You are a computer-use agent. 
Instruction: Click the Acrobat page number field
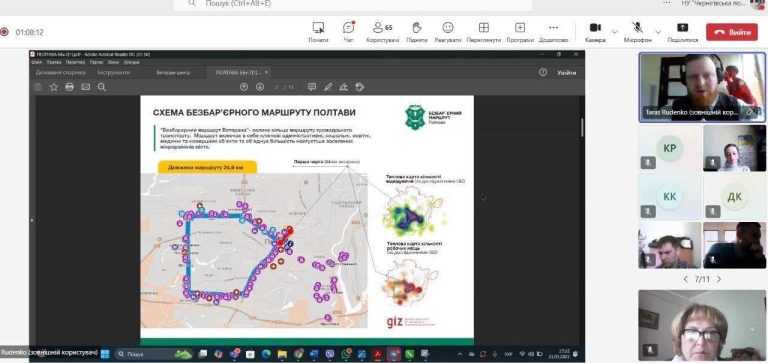(278, 87)
